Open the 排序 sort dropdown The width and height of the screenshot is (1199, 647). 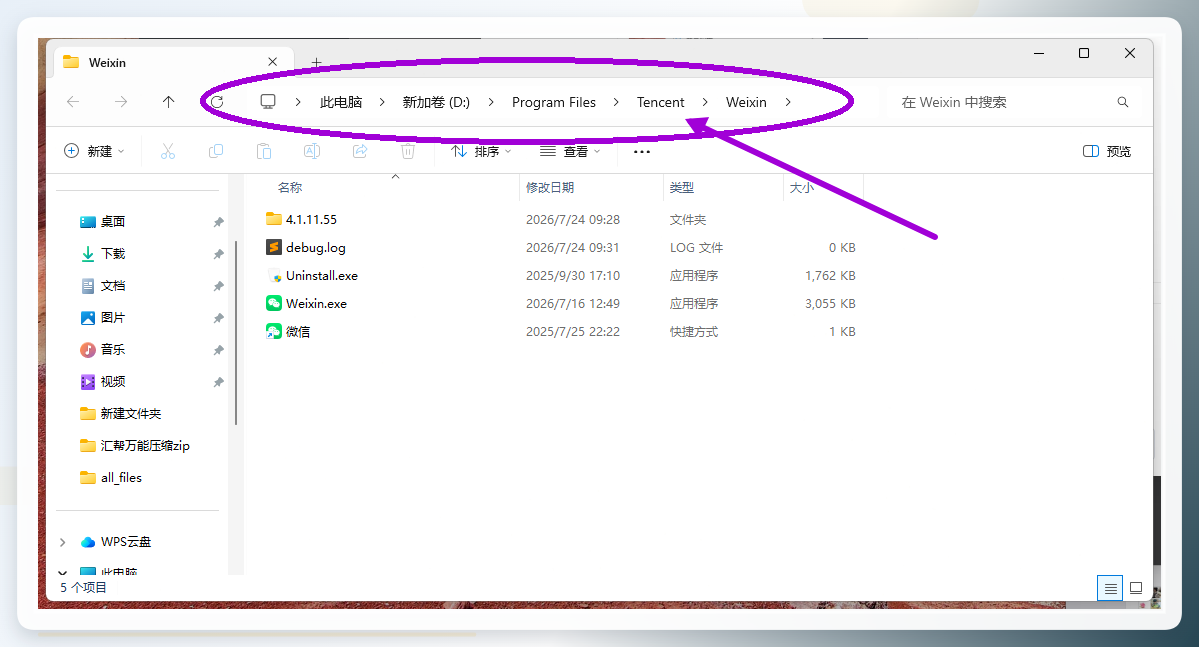point(481,151)
